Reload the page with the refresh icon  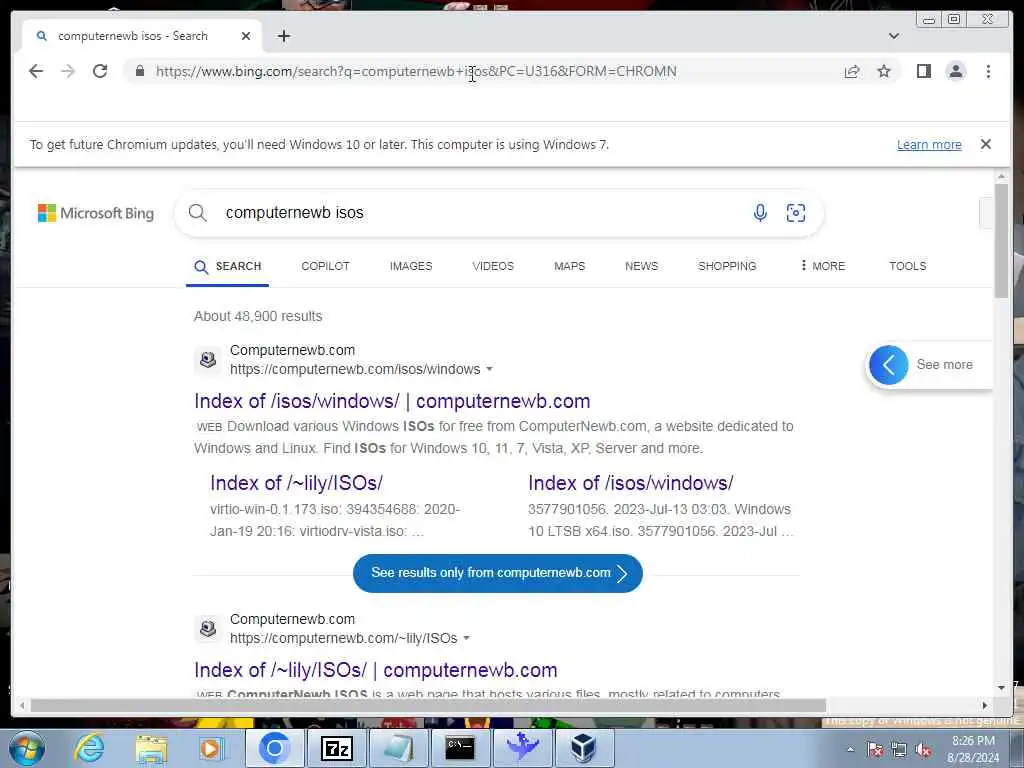(100, 71)
